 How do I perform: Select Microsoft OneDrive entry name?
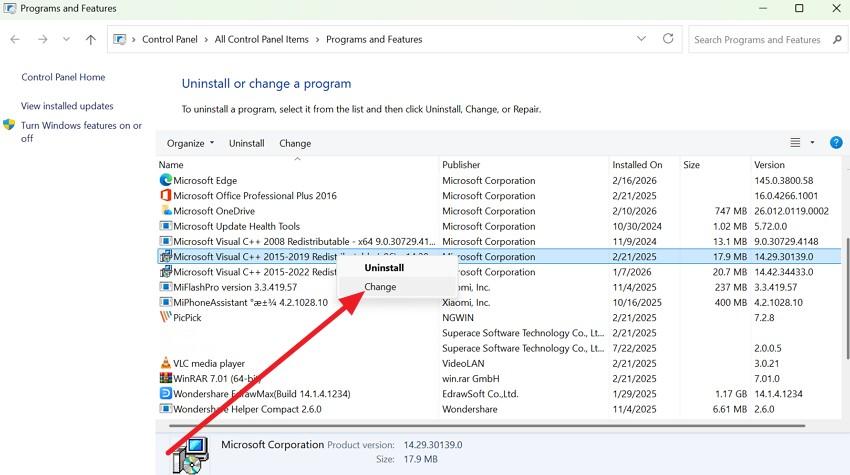click(x=214, y=211)
